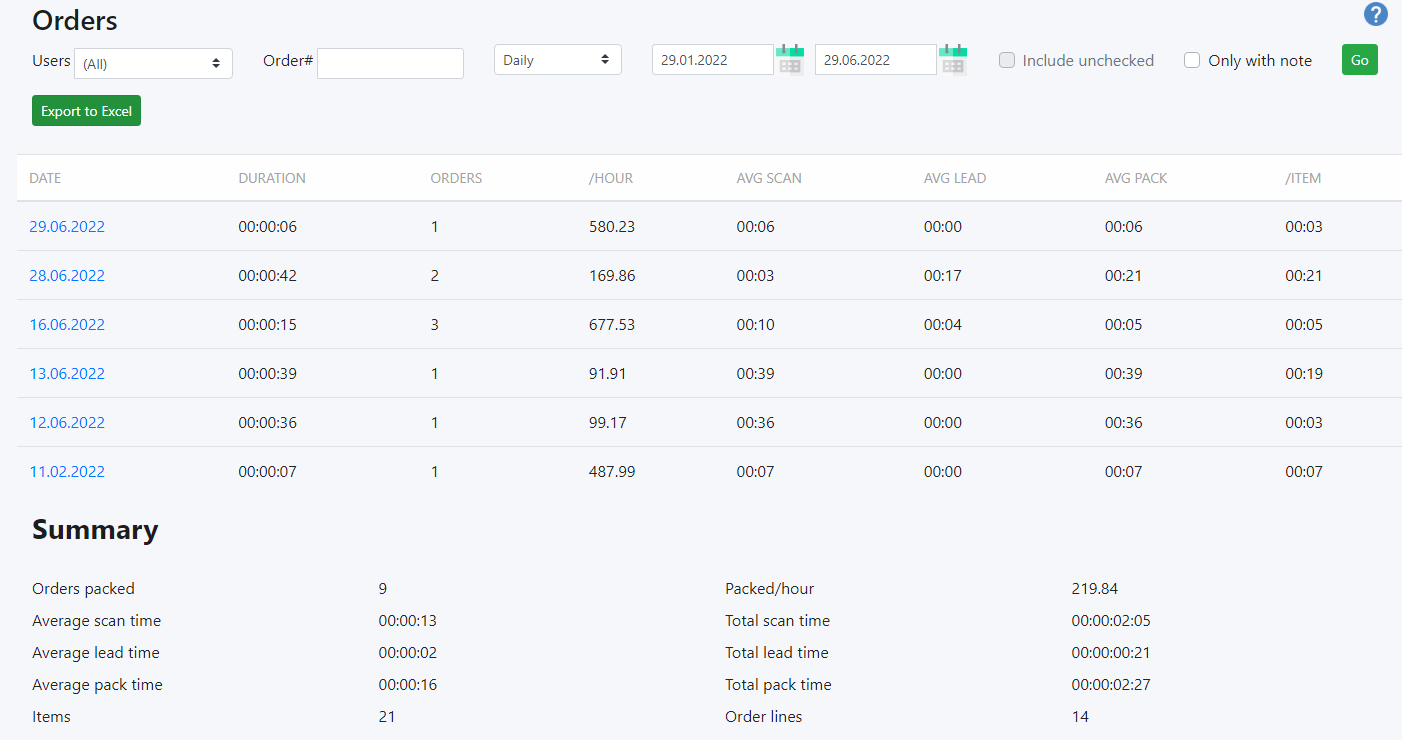Viewport: 1402px width, 740px height.
Task: Click the green Go button
Action: (x=1359, y=59)
